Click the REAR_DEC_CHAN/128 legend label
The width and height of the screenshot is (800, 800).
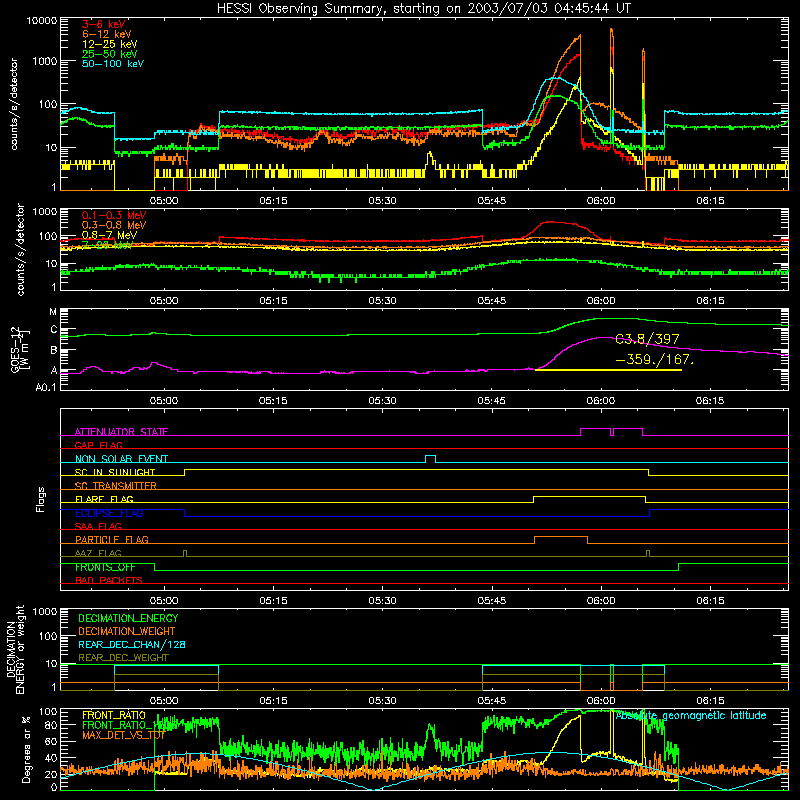(132, 644)
